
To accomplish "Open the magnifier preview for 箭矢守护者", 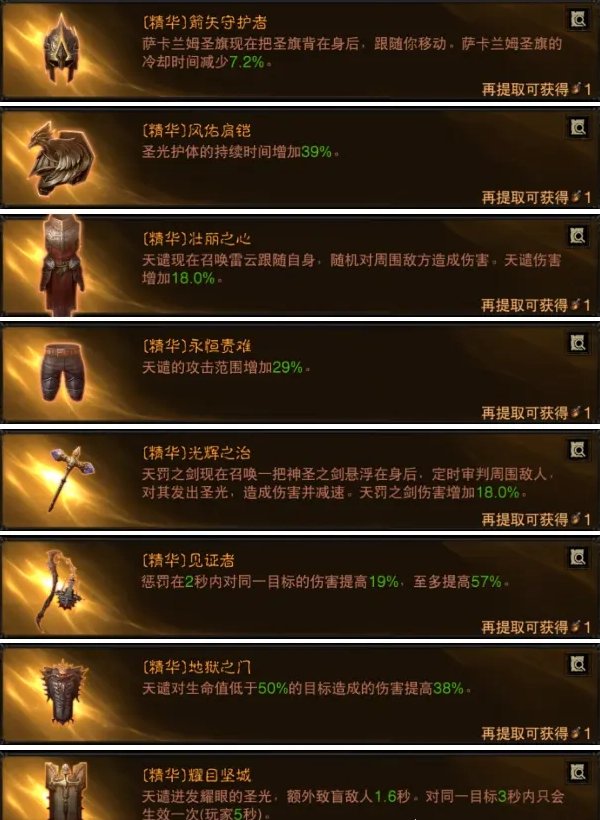I will (579, 20).
